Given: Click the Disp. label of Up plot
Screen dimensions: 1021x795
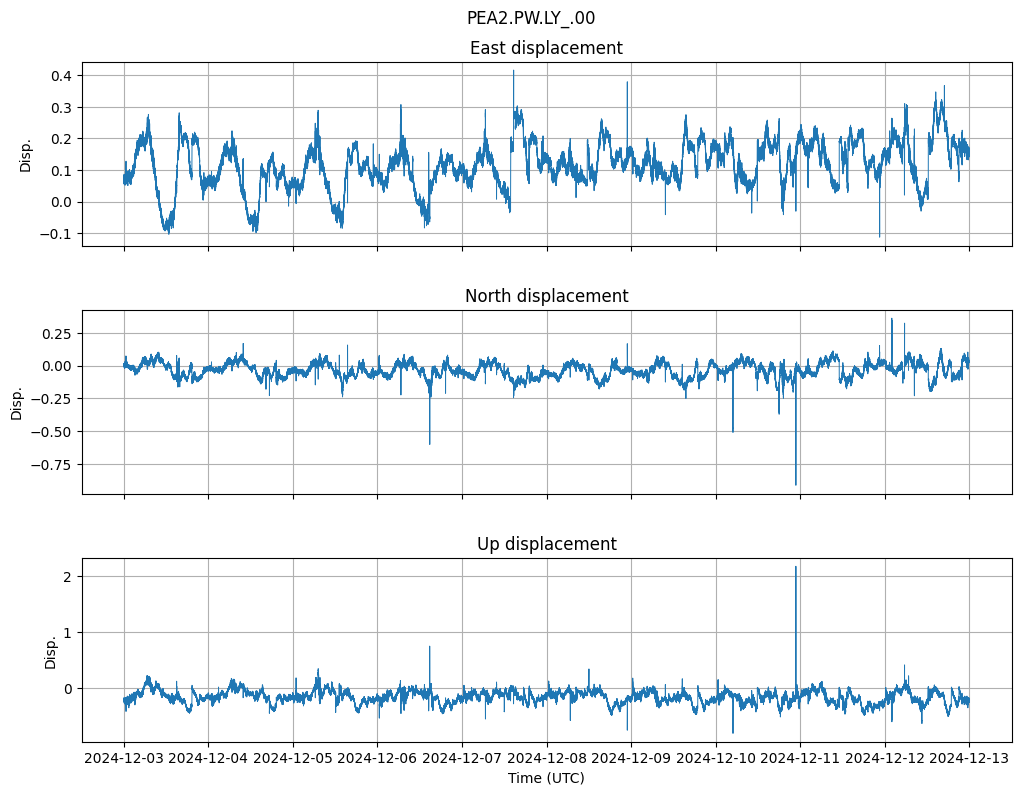Looking at the screenshot, I should pyautogui.click(x=50, y=652).
